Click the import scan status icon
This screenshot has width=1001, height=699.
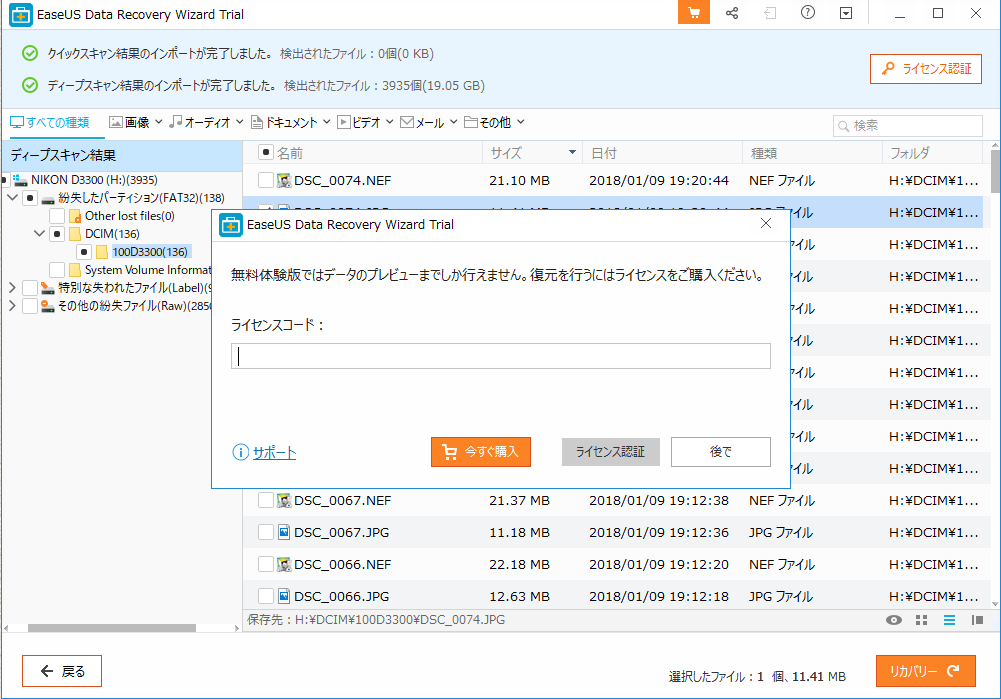point(770,13)
